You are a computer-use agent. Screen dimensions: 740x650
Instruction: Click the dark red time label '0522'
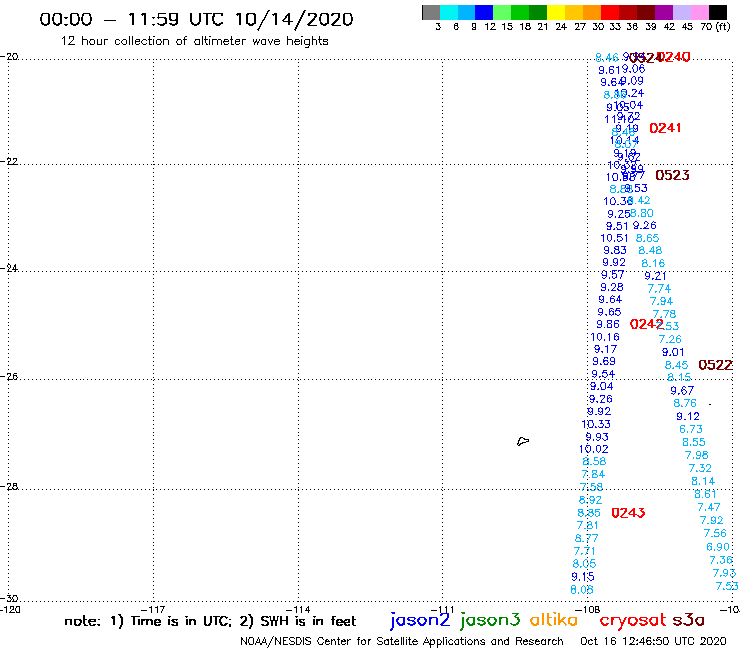[715, 365]
